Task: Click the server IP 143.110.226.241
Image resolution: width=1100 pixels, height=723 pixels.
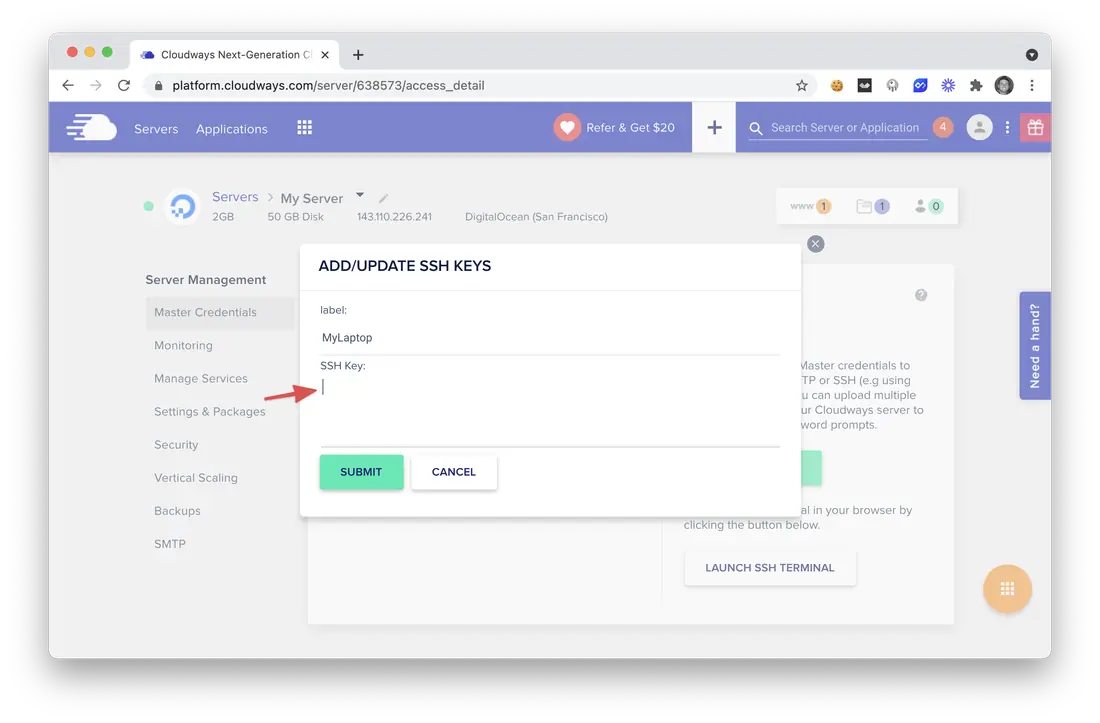Action: [x=394, y=217]
